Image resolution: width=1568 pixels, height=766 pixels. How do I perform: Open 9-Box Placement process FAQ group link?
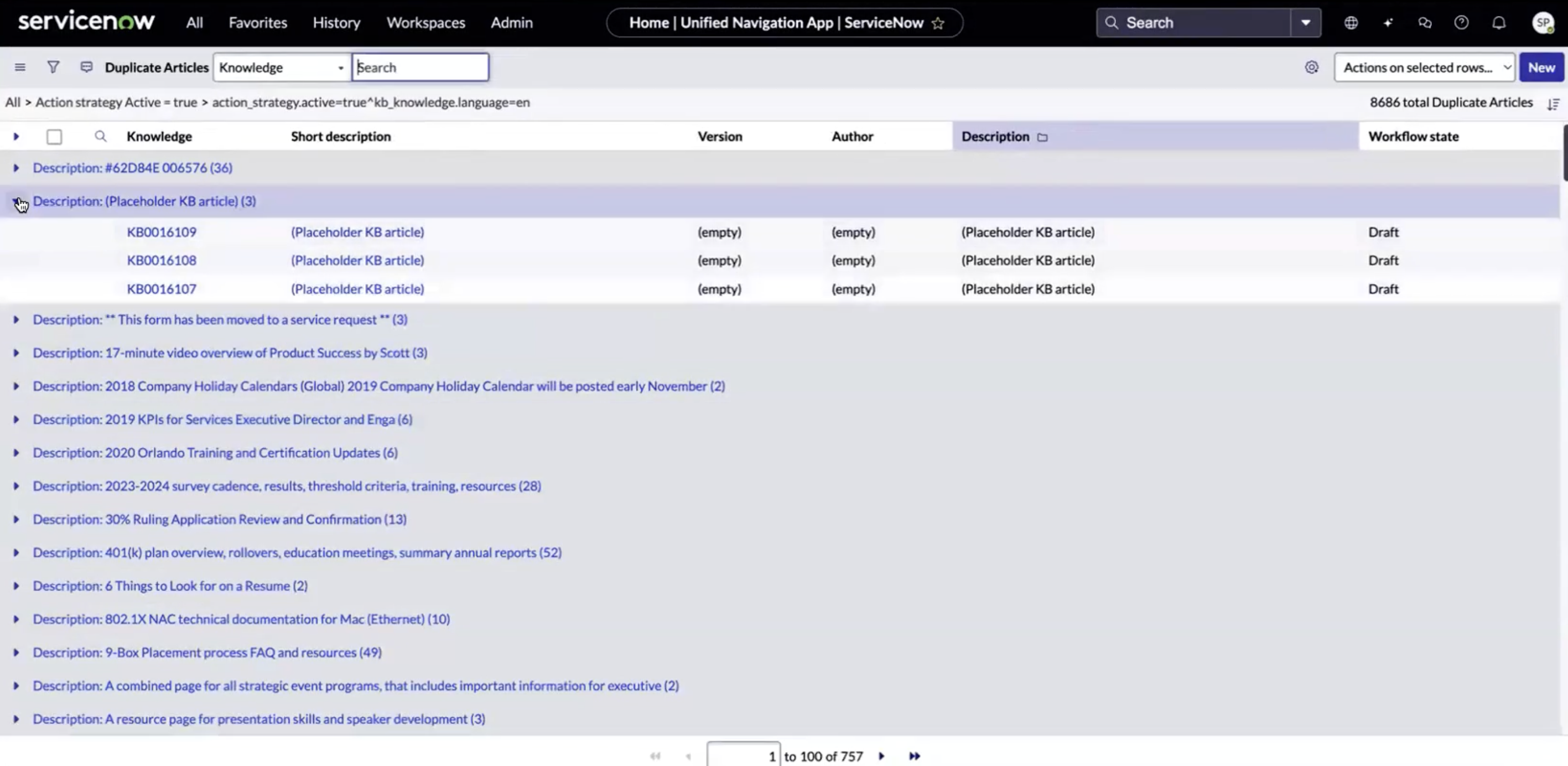click(x=207, y=652)
